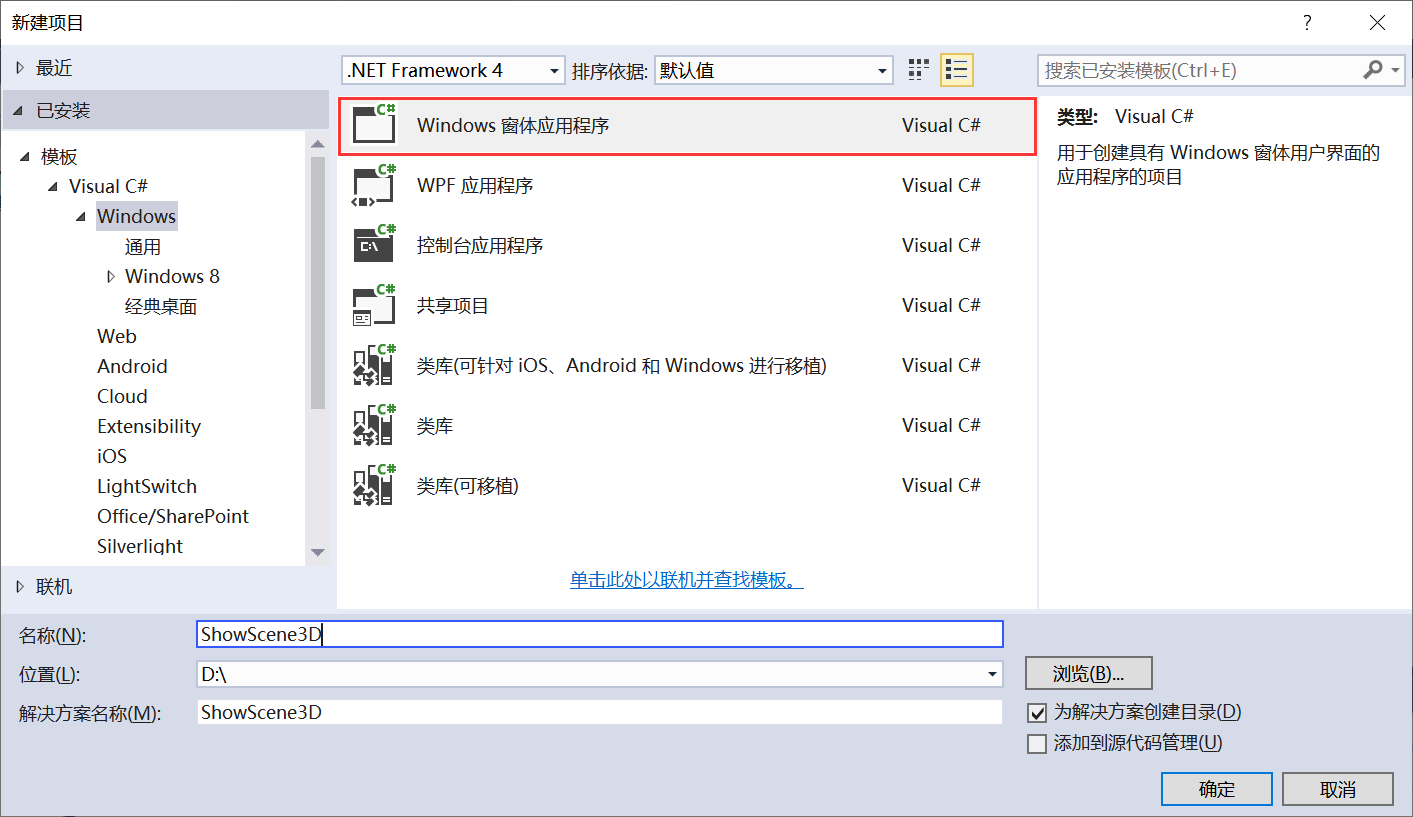This screenshot has width=1413, height=817.
Task: Select the 类库(可移植) template name
Action: (x=468, y=485)
